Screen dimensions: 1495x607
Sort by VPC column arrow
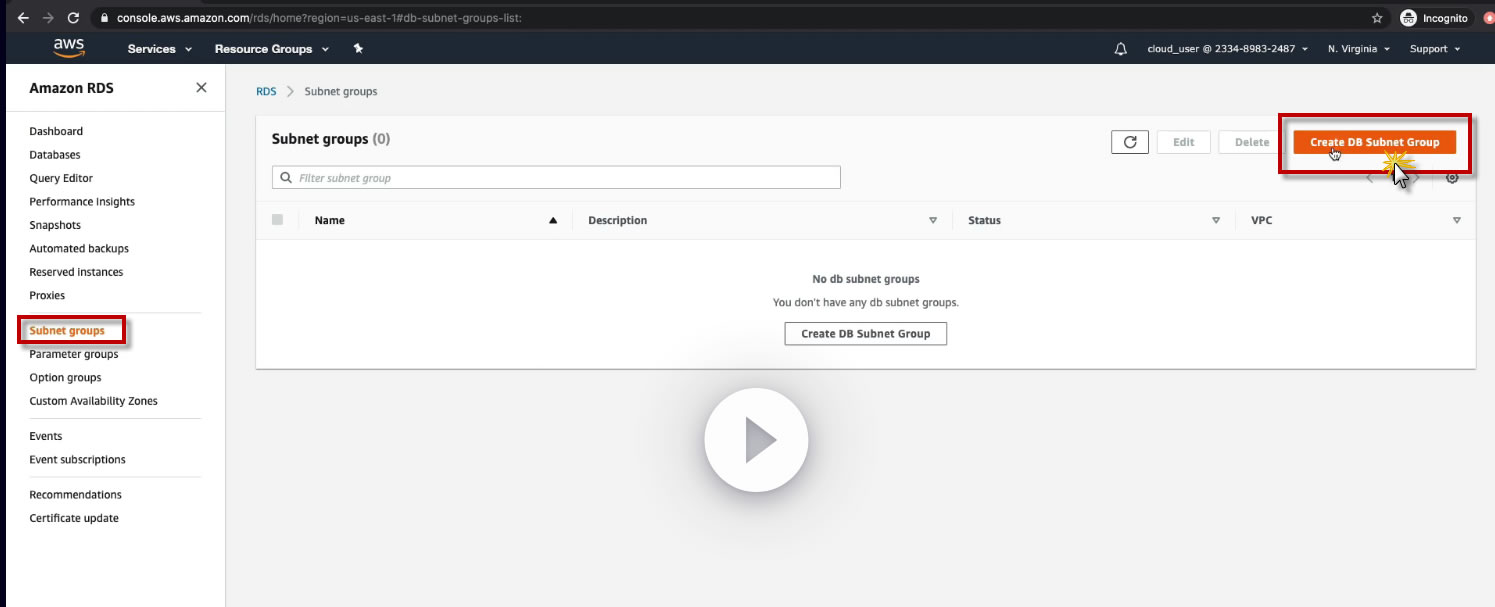pos(1457,221)
